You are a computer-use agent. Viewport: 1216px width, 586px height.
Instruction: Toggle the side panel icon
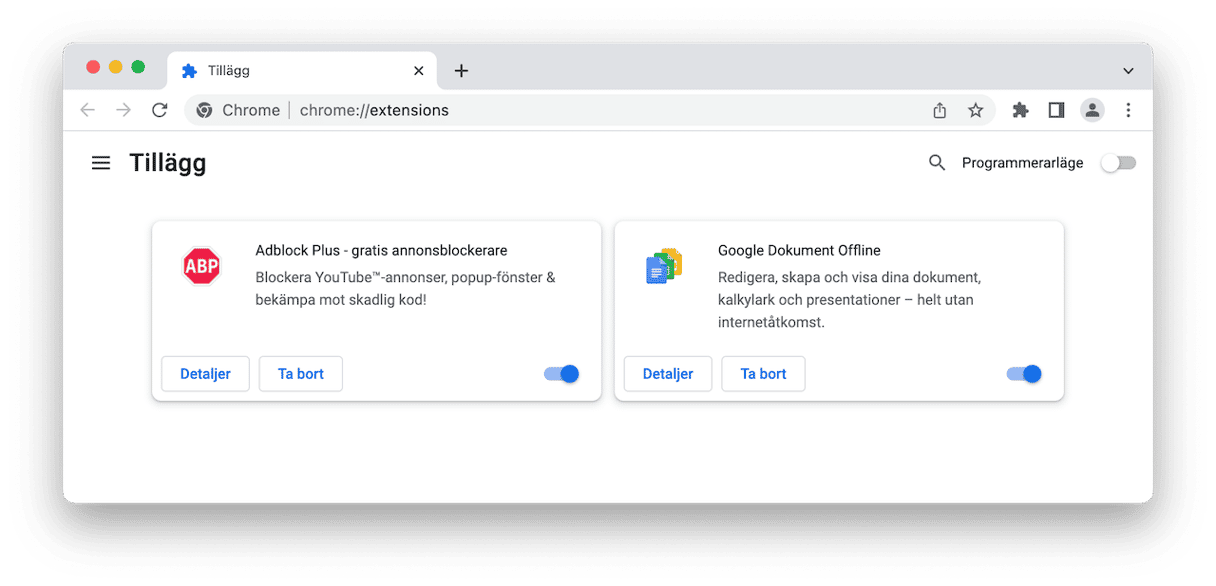(1056, 110)
